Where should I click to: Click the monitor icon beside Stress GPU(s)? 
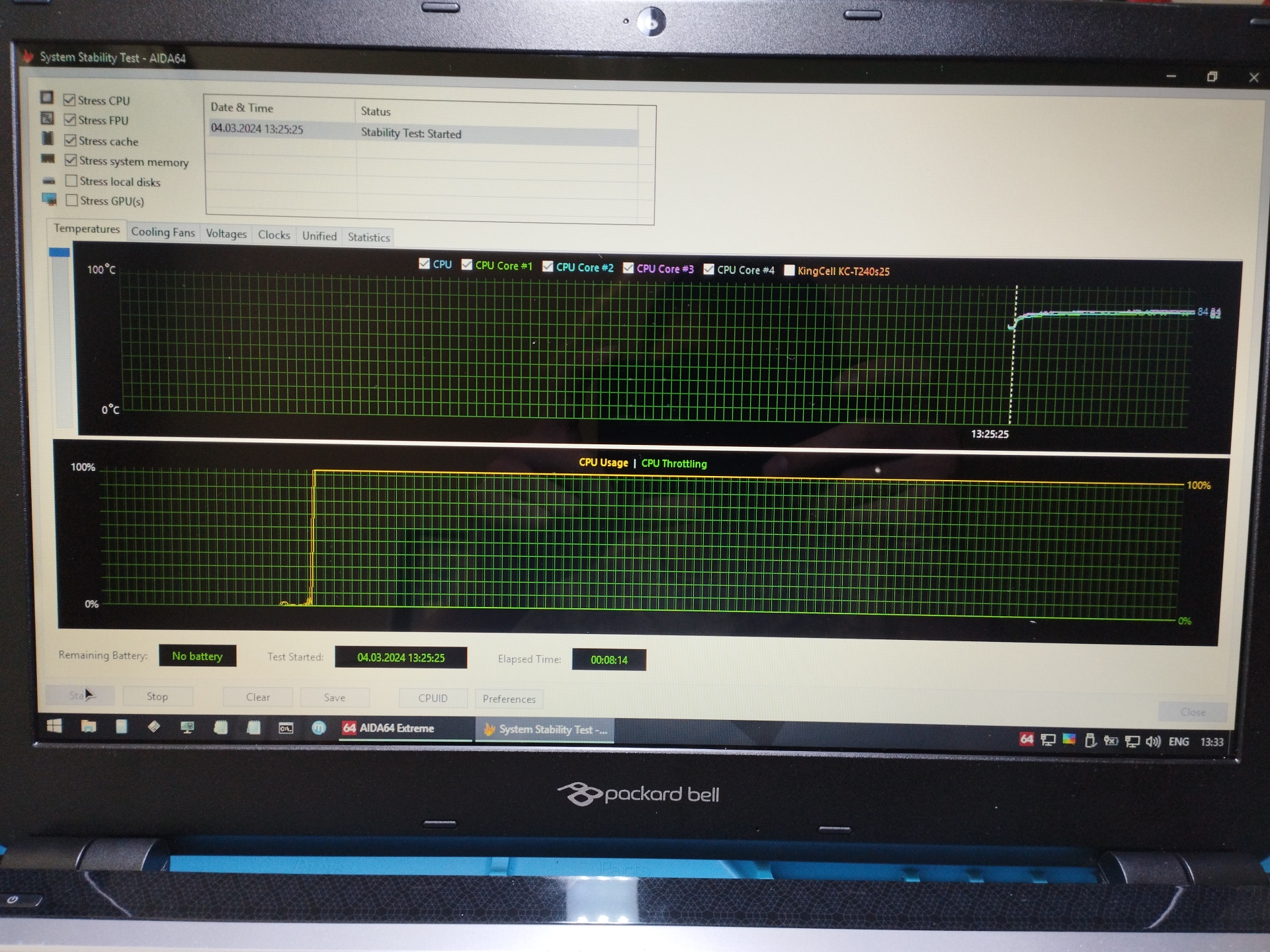pos(50,199)
